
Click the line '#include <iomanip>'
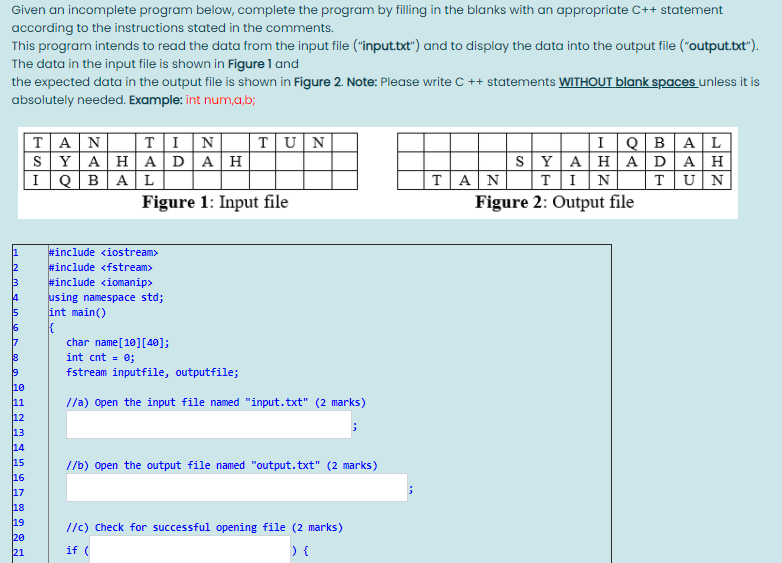coord(100,282)
